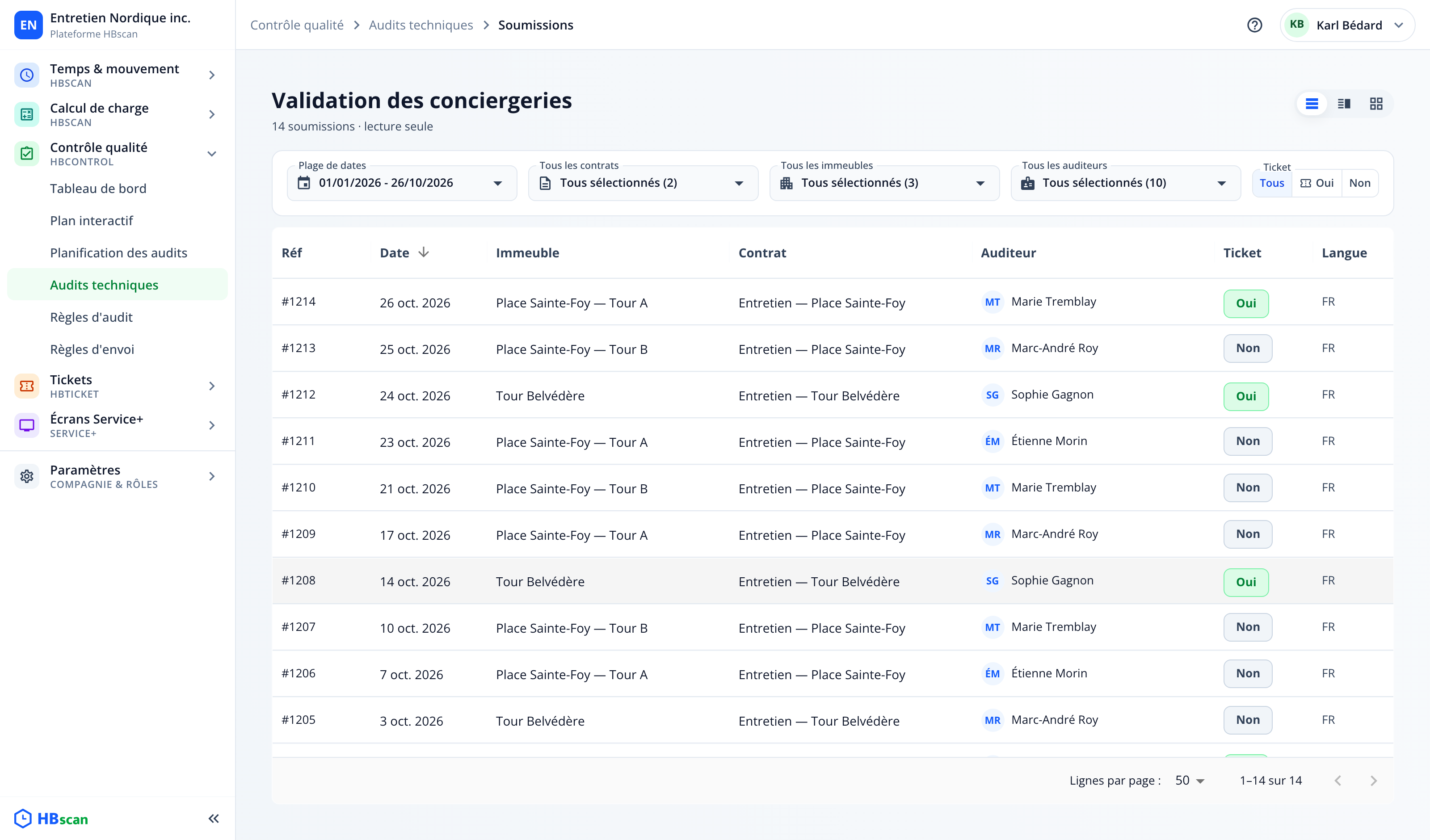Switch to the grid view icon

(x=1375, y=104)
